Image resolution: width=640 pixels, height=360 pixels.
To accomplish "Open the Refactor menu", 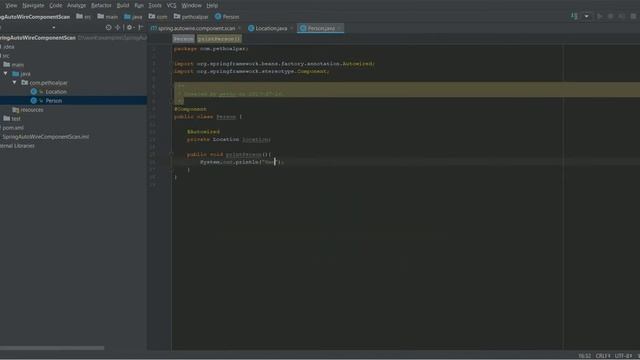I will click(101, 5).
